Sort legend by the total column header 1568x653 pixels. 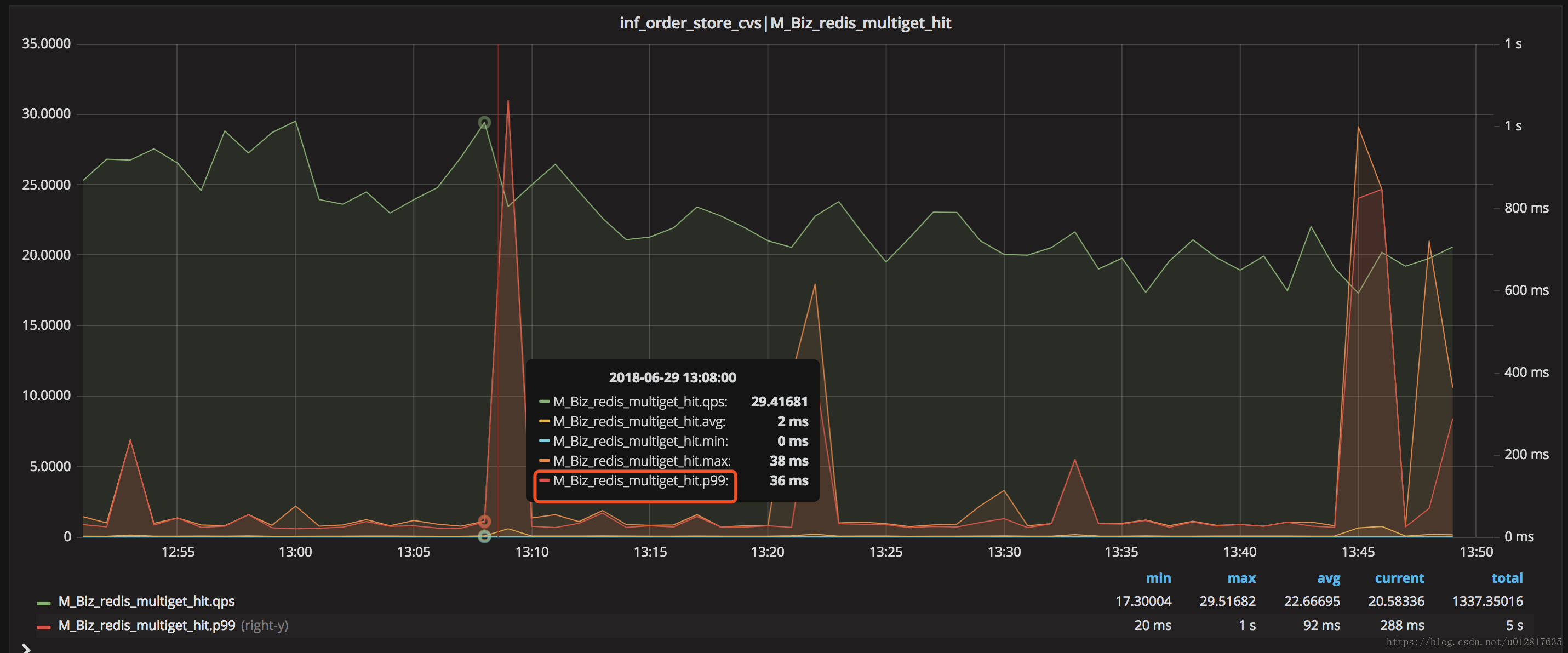point(1507,578)
